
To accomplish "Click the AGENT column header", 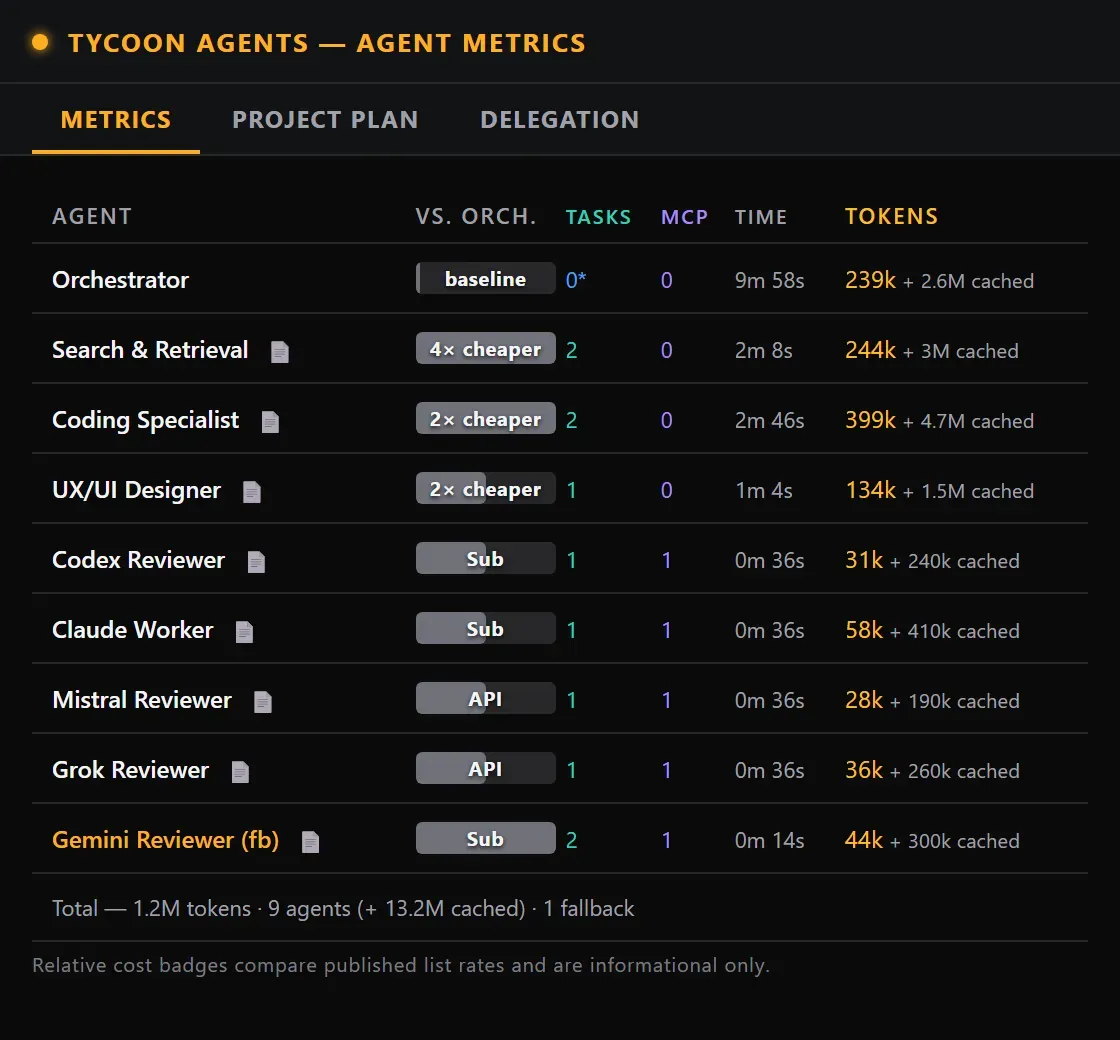I will coord(92,216).
